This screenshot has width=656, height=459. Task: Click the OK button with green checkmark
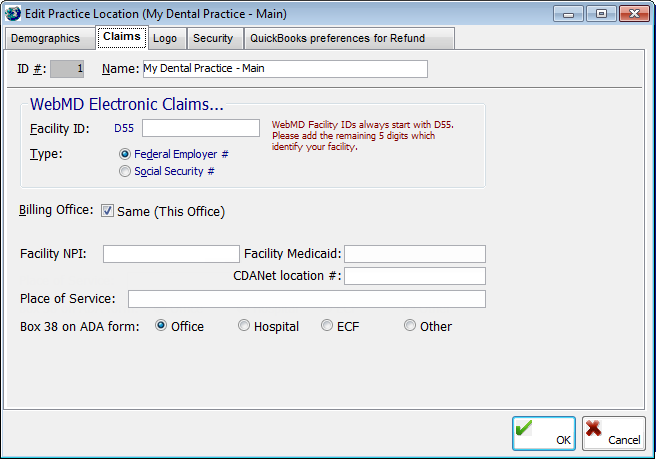click(x=544, y=434)
